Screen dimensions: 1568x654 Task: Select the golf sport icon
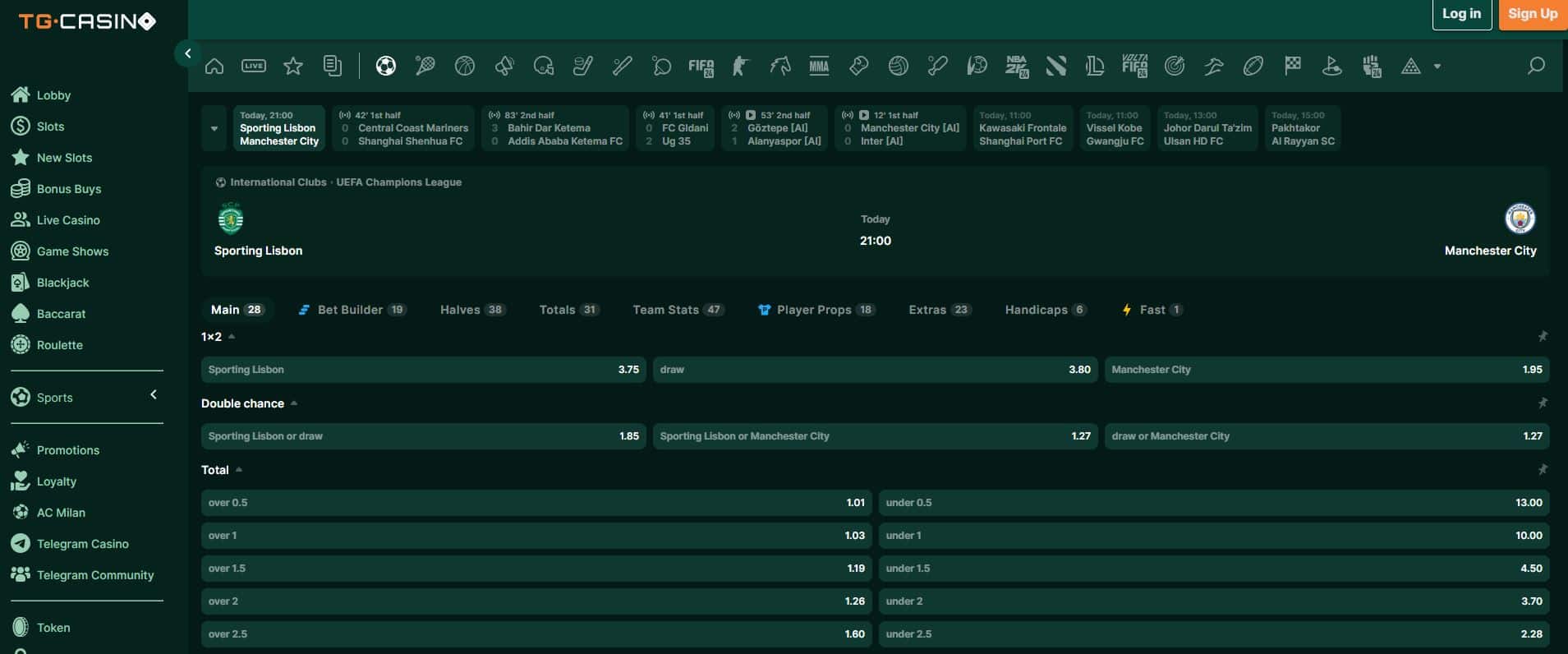click(1332, 67)
